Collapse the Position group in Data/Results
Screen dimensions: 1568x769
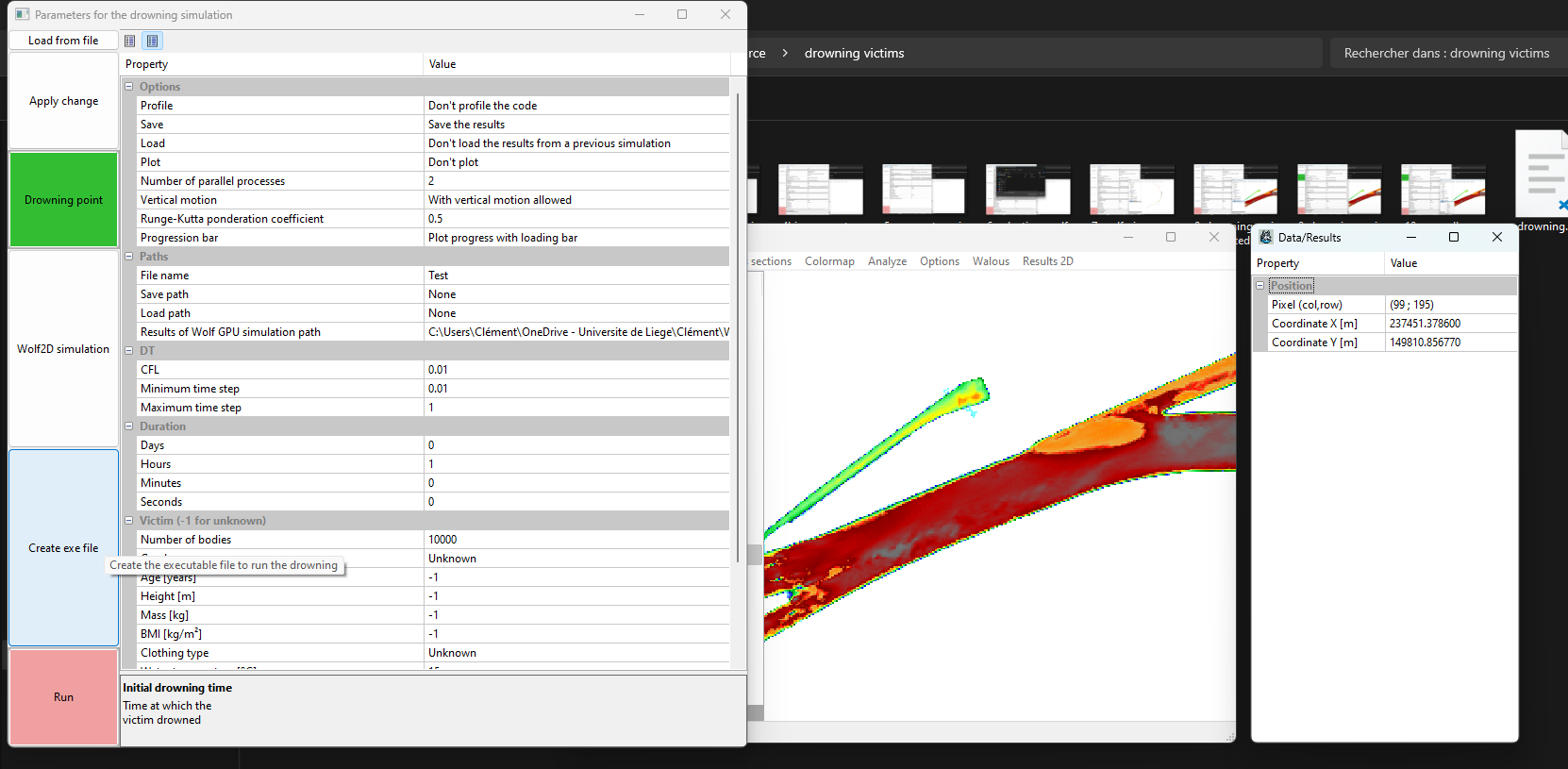pyautogui.click(x=1259, y=285)
